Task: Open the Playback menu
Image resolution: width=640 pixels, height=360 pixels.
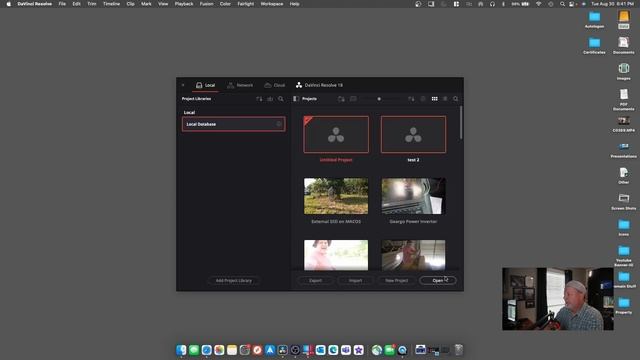Action: coord(184,4)
